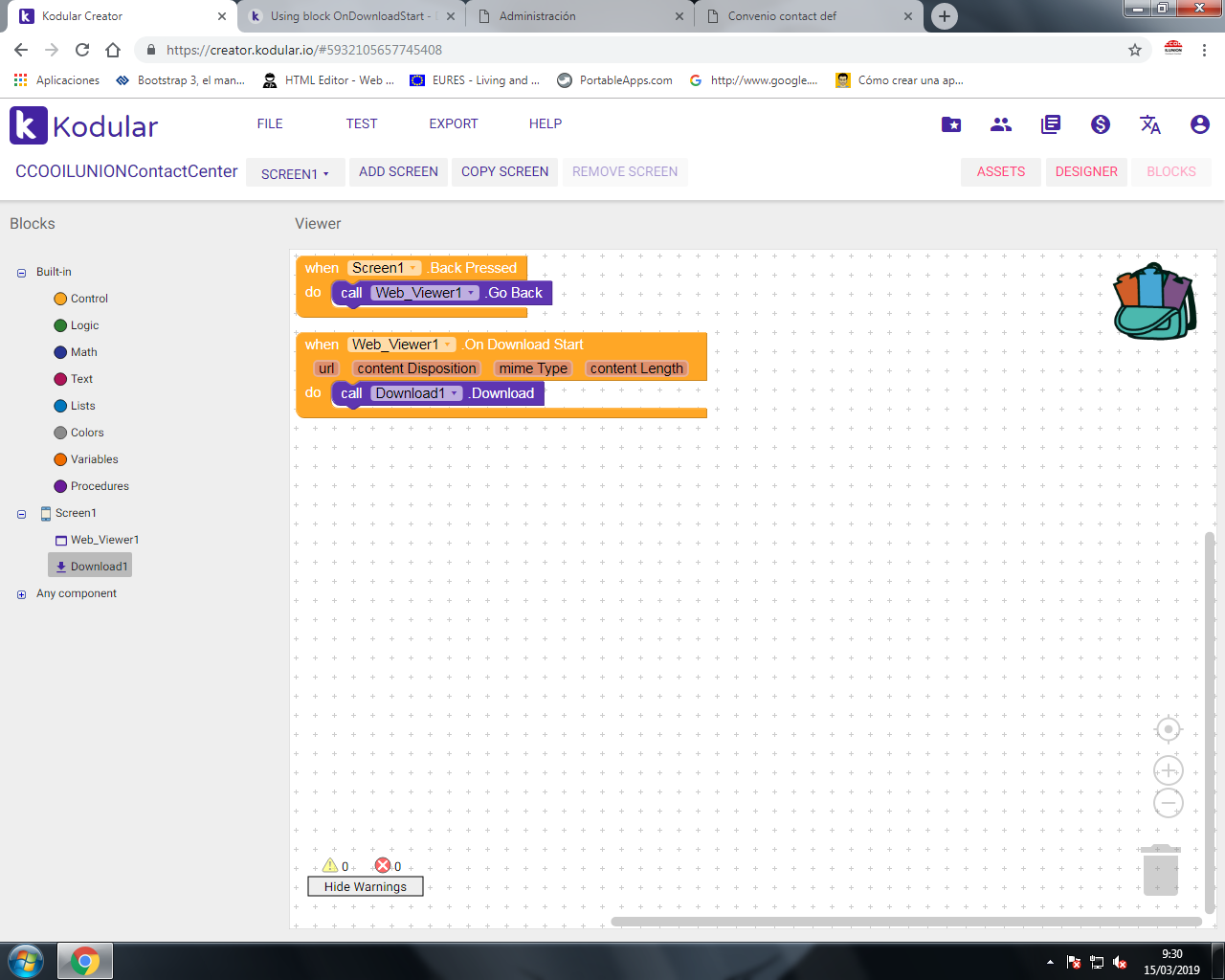Select the Colors block category
This screenshot has height=980, width=1225.
[86, 433]
